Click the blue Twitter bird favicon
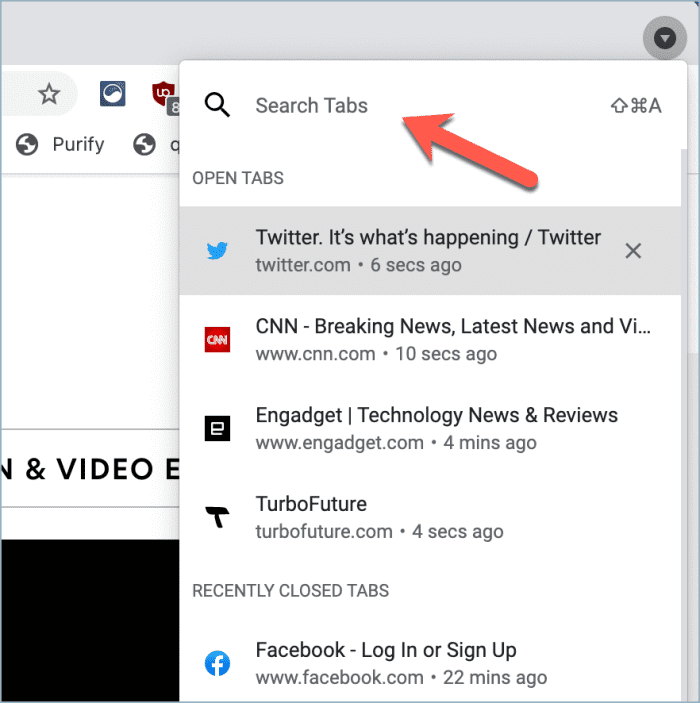Screen dimensions: 700x703 217,251
